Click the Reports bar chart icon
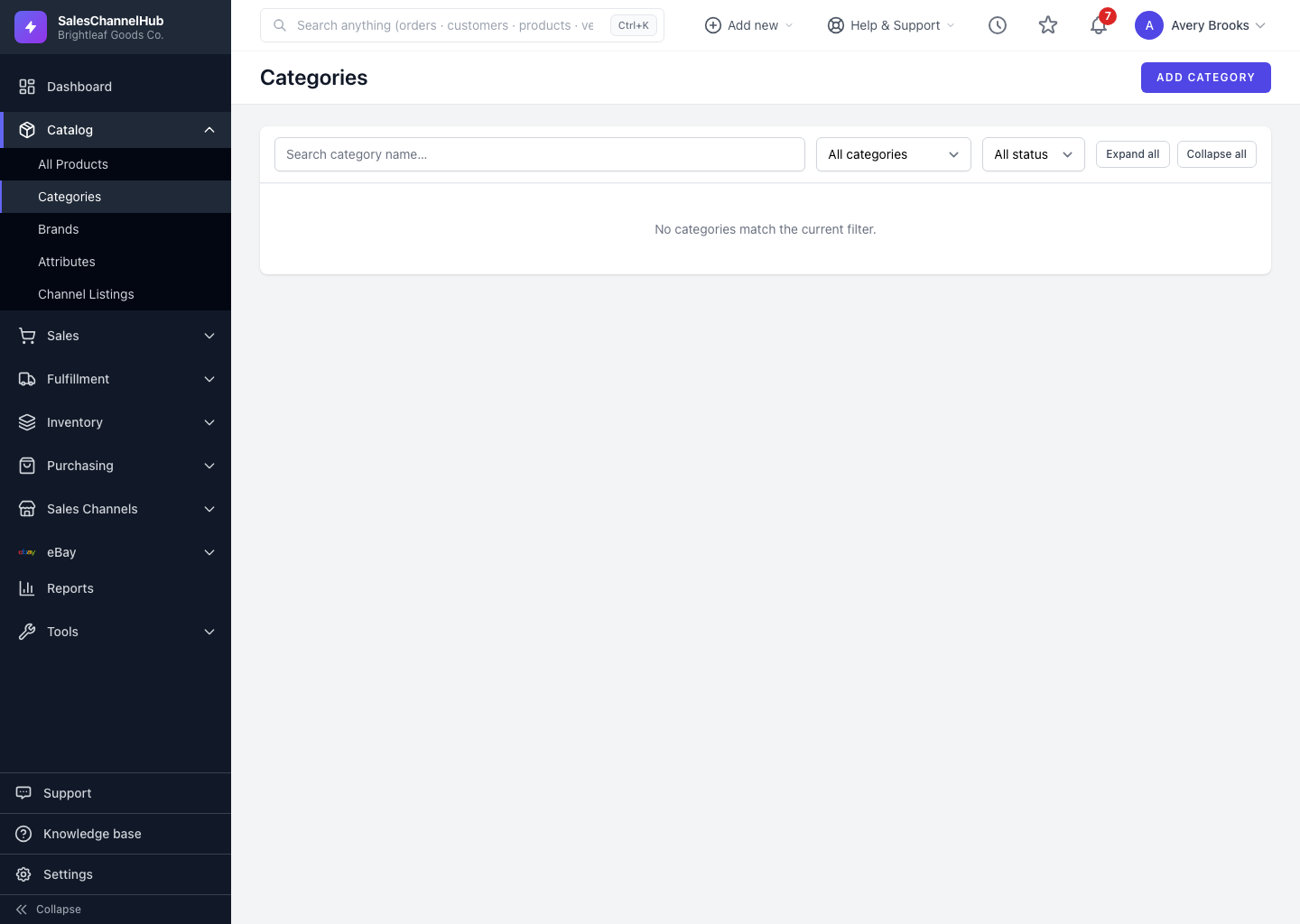 click(x=27, y=588)
